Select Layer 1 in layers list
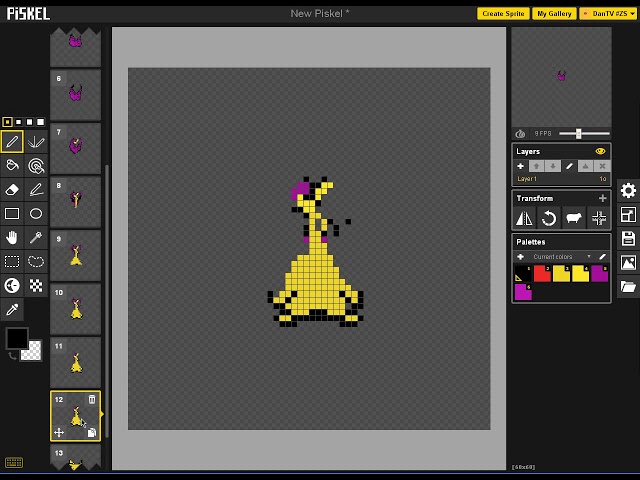 point(561,179)
